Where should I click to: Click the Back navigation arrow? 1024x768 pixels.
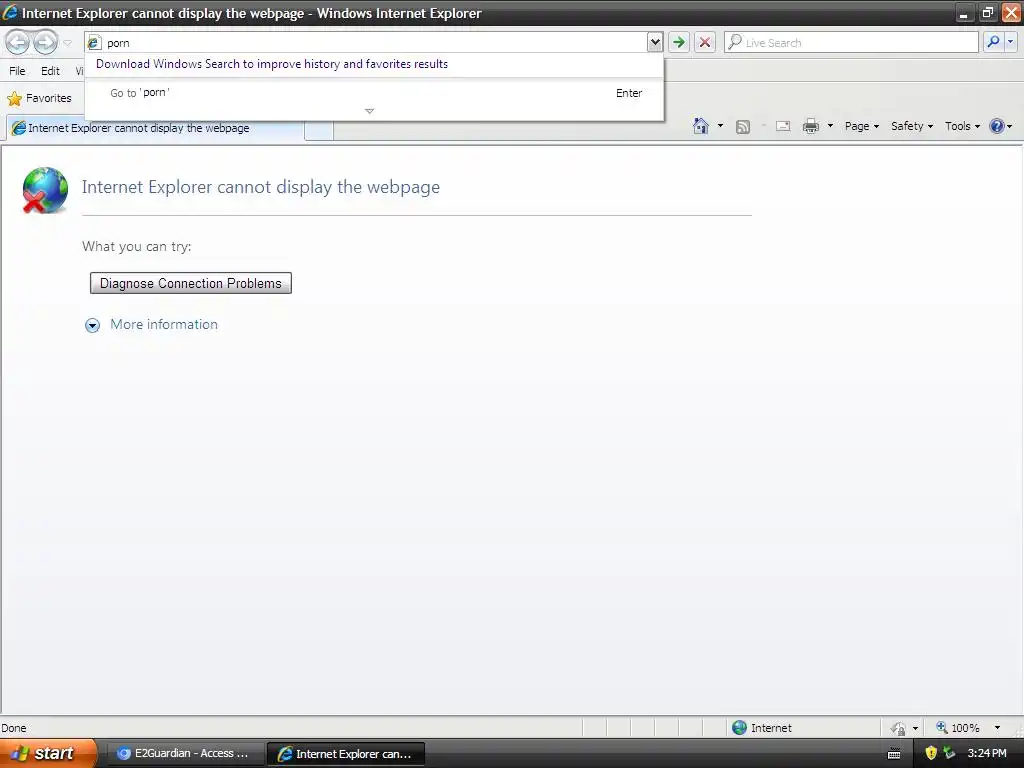[x=18, y=42]
